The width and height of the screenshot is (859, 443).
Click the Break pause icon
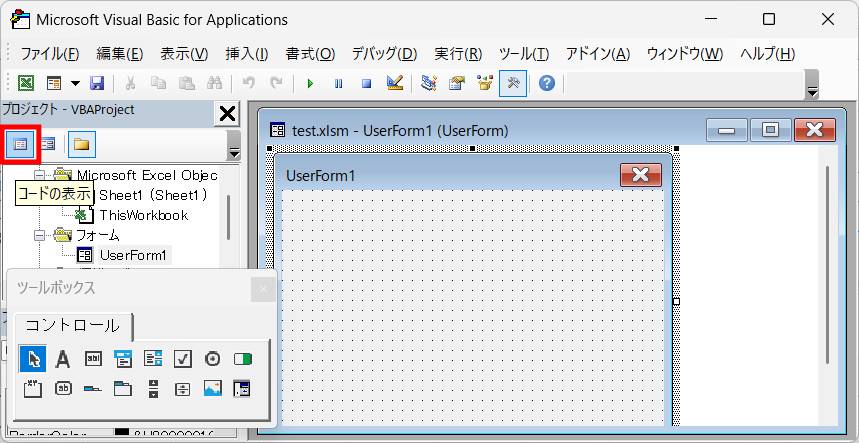[339, 84]
